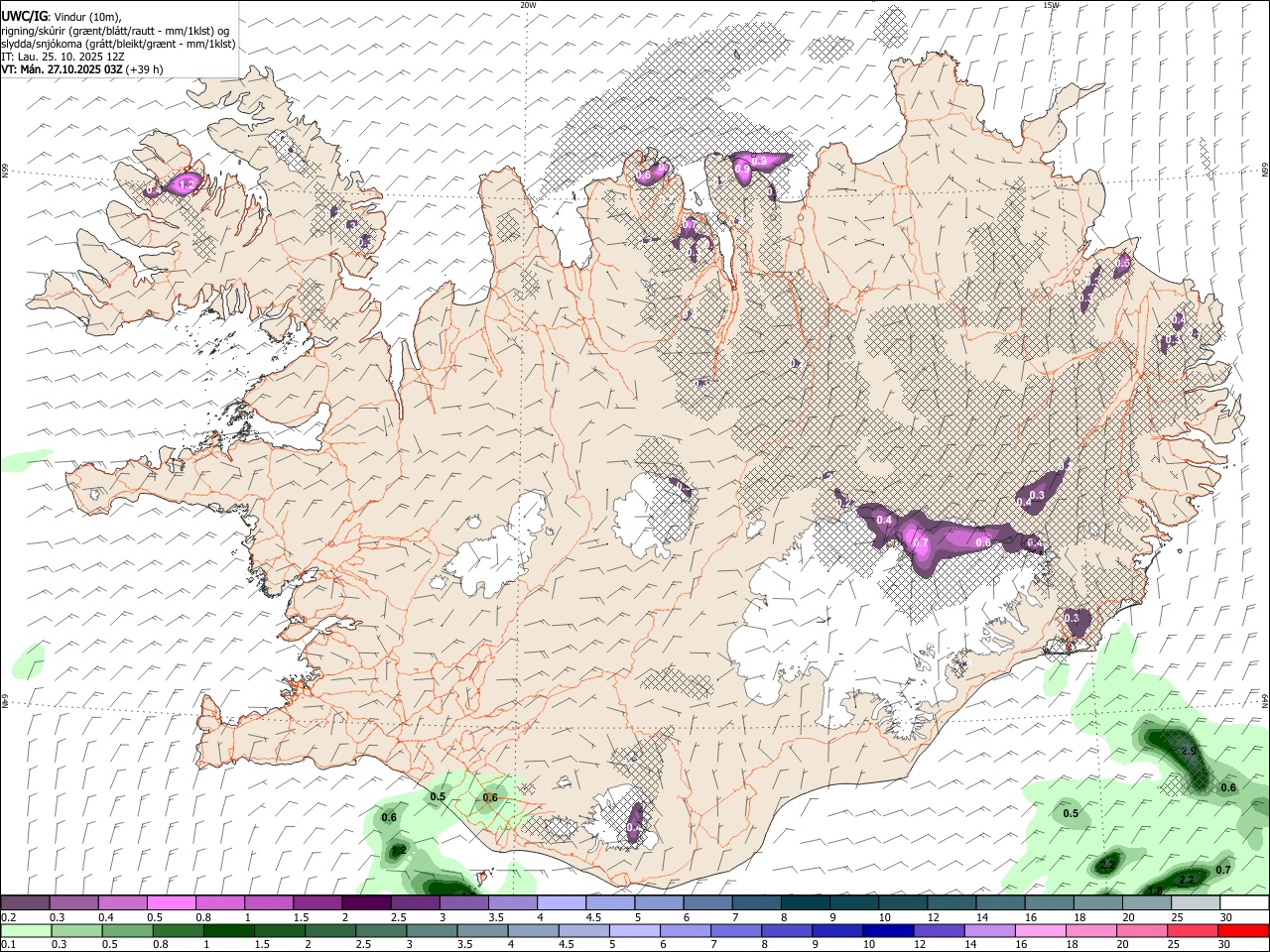Click the bright pink 0.7 snow maximum north of Vatnajökull
Screen dimensions: 1270x952
(x=921, y=543)
